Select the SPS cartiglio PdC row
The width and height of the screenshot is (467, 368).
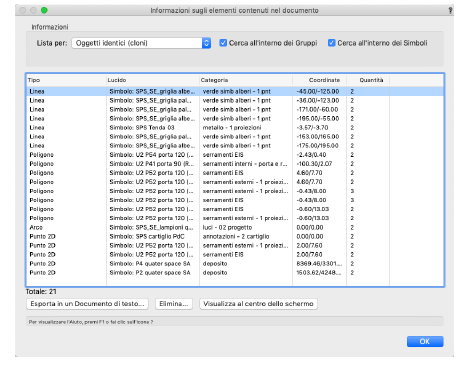235,236
